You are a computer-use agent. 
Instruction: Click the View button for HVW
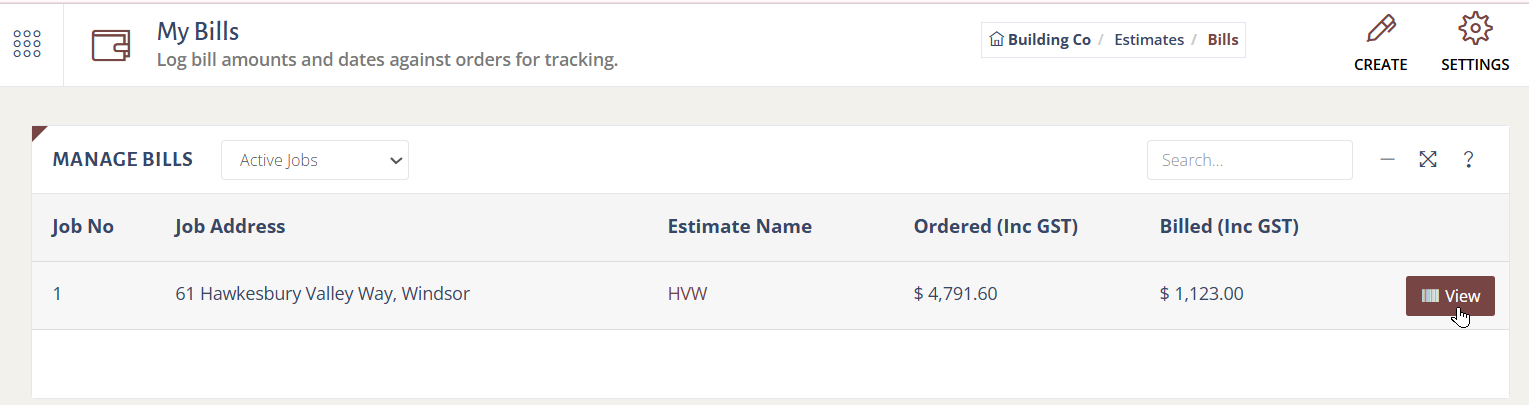pyautogui.click(x=1449, y=296)
